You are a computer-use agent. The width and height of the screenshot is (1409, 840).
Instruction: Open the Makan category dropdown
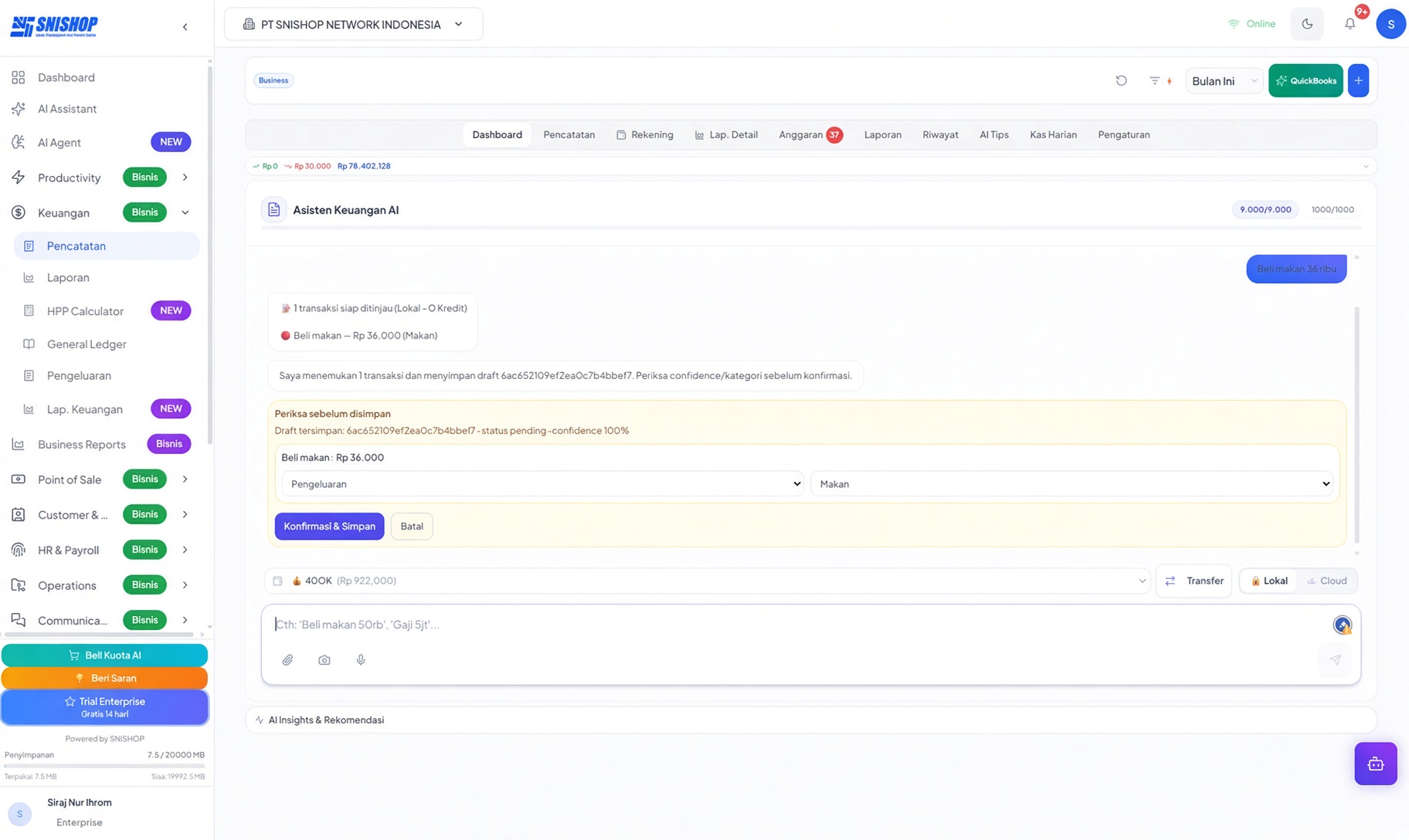pos(1071,484)
